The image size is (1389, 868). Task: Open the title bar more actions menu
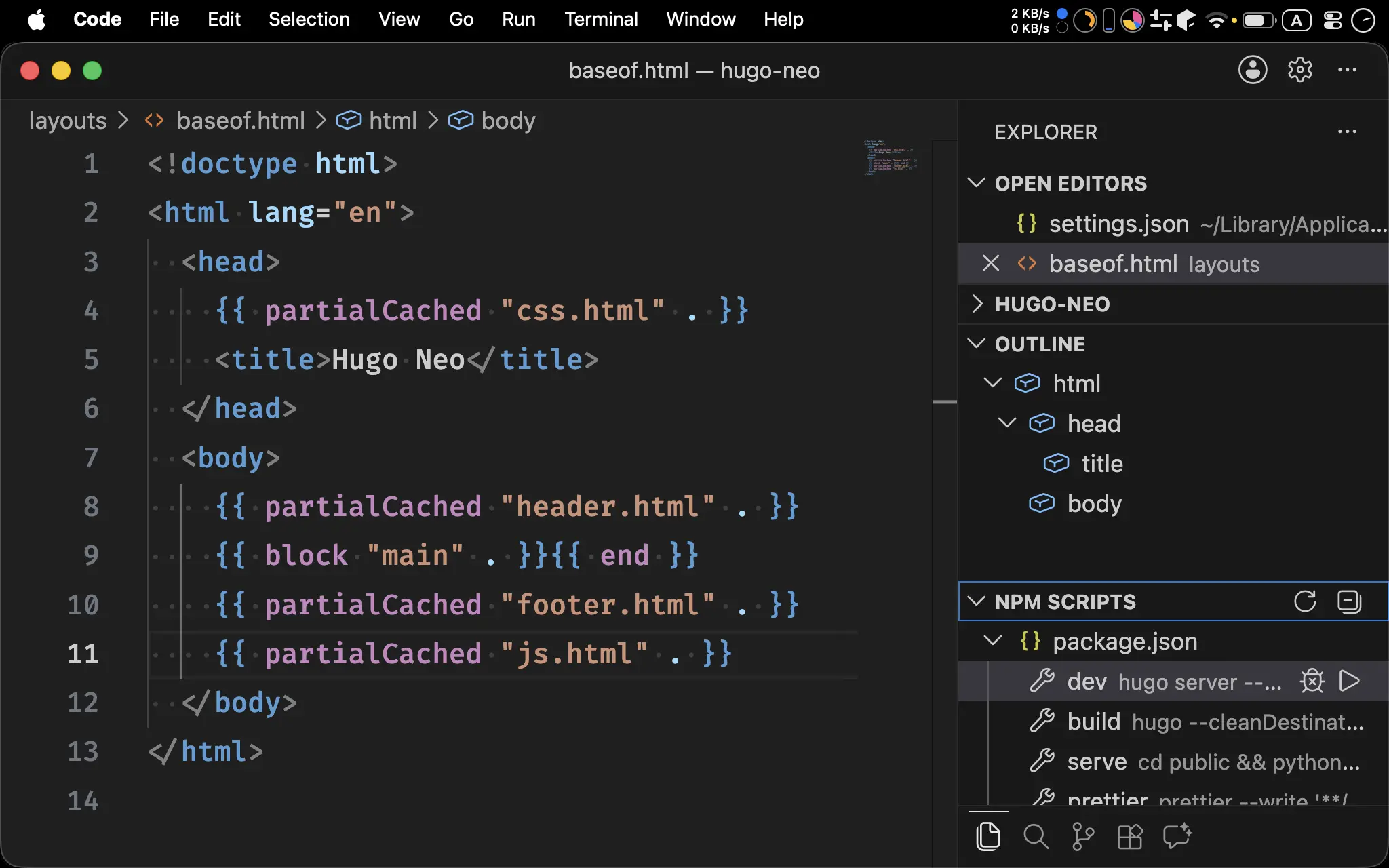point(1347,70)
